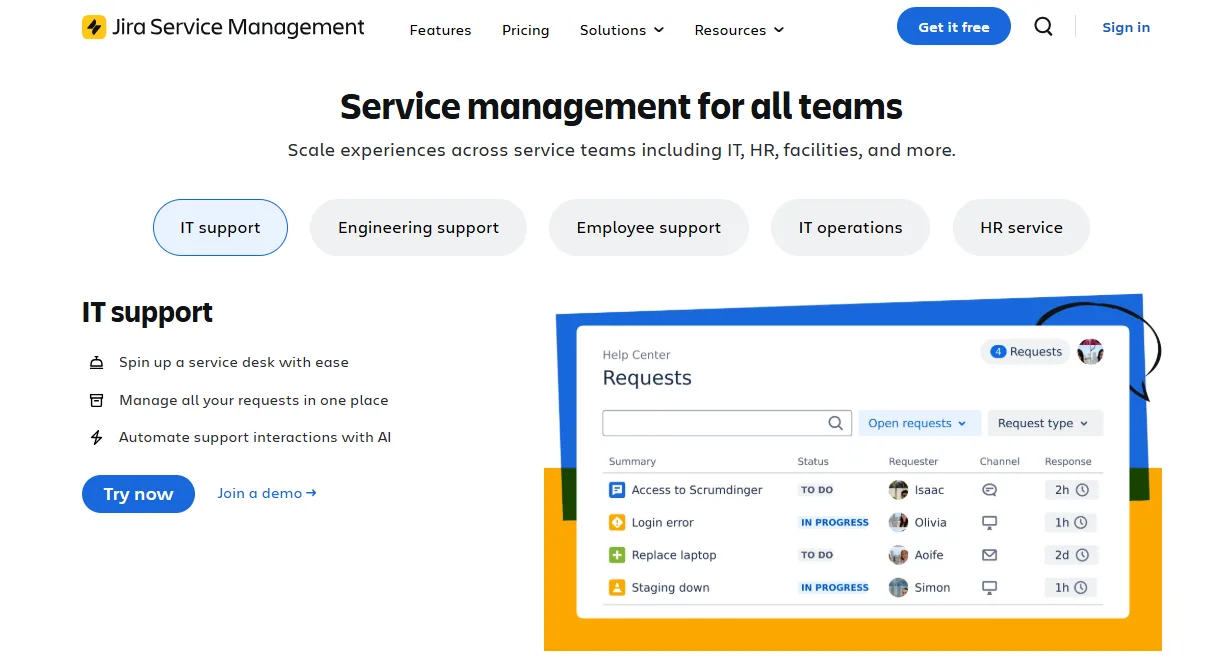Screen dimensions: 1207x667
Task: Open the Features nav item
Action: tap(440, 30)
